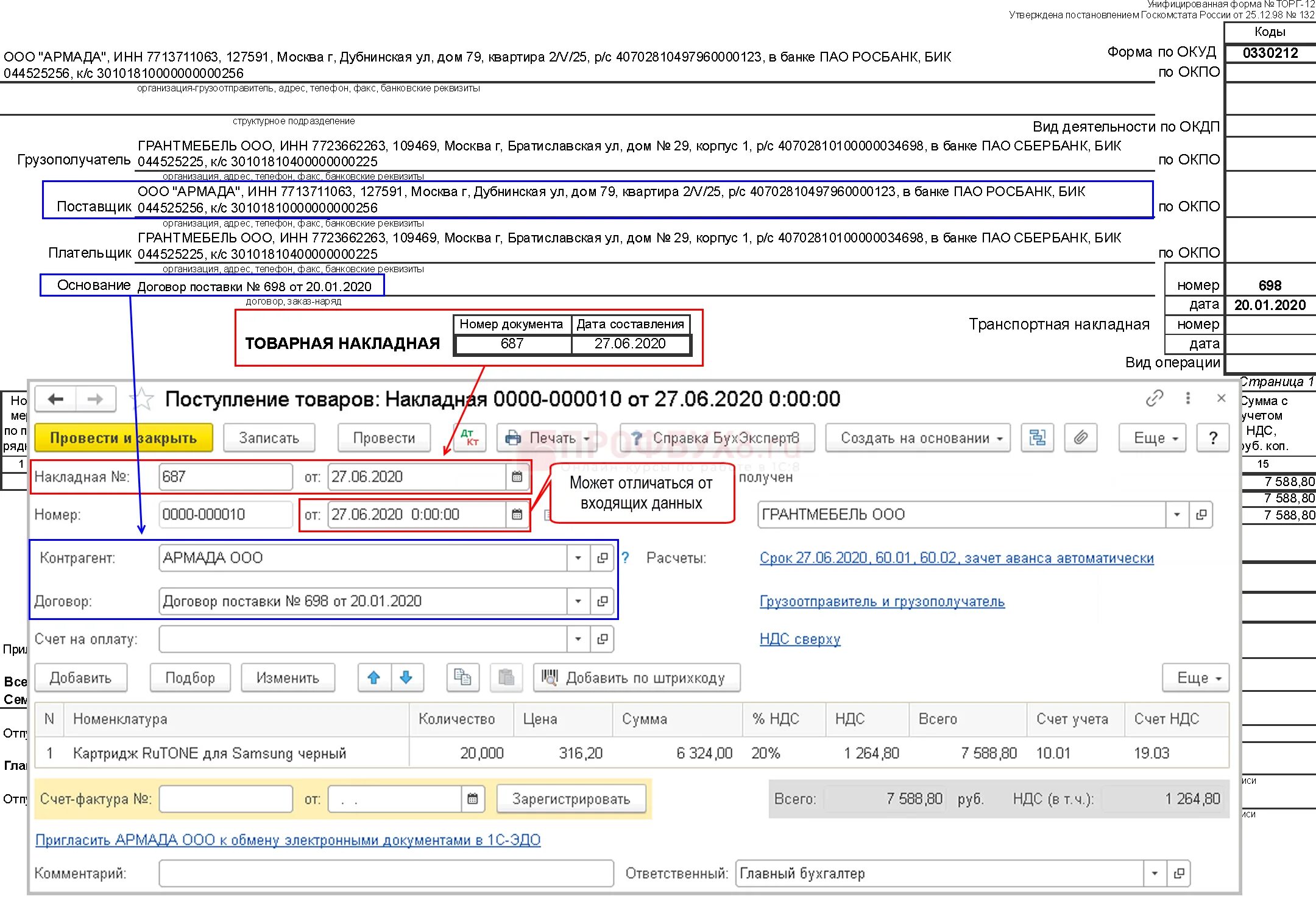Edit Накладная № field 687
1316x902 pixels.
click(225, 477)
